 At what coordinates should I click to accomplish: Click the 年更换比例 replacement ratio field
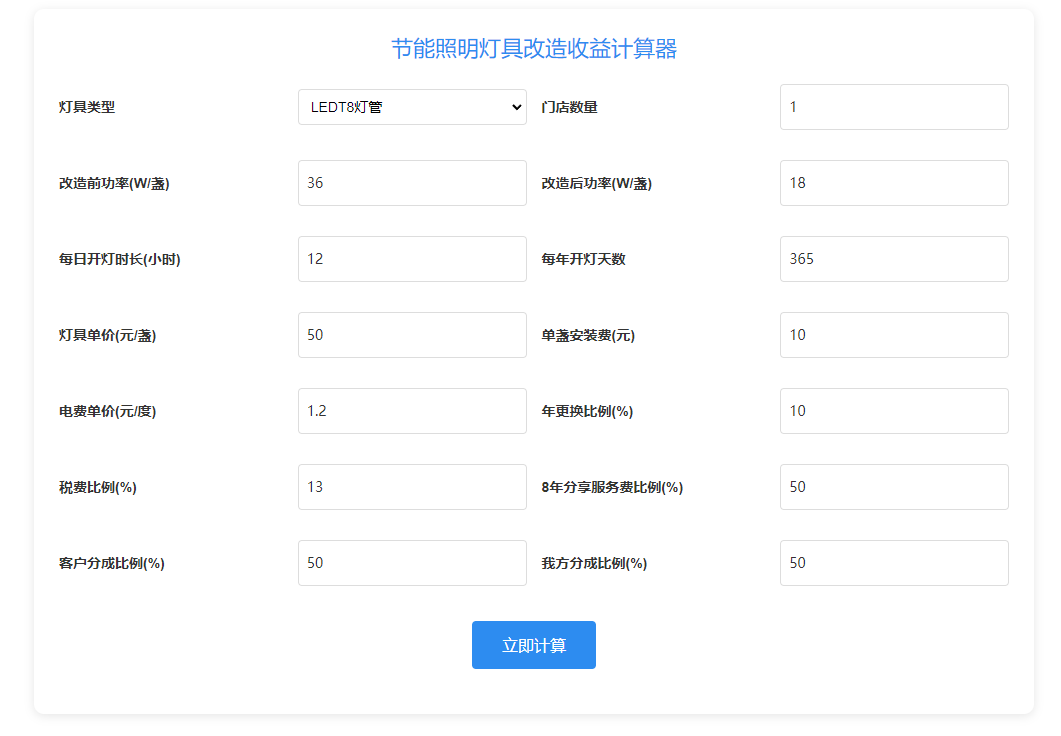click(893, 411)
